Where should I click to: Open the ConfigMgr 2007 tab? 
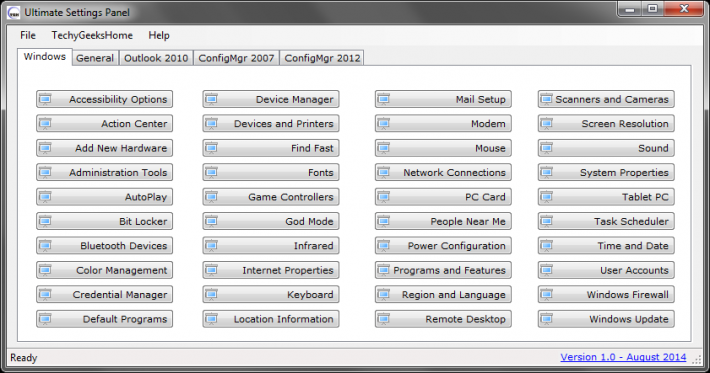click(x=236, y=58)
